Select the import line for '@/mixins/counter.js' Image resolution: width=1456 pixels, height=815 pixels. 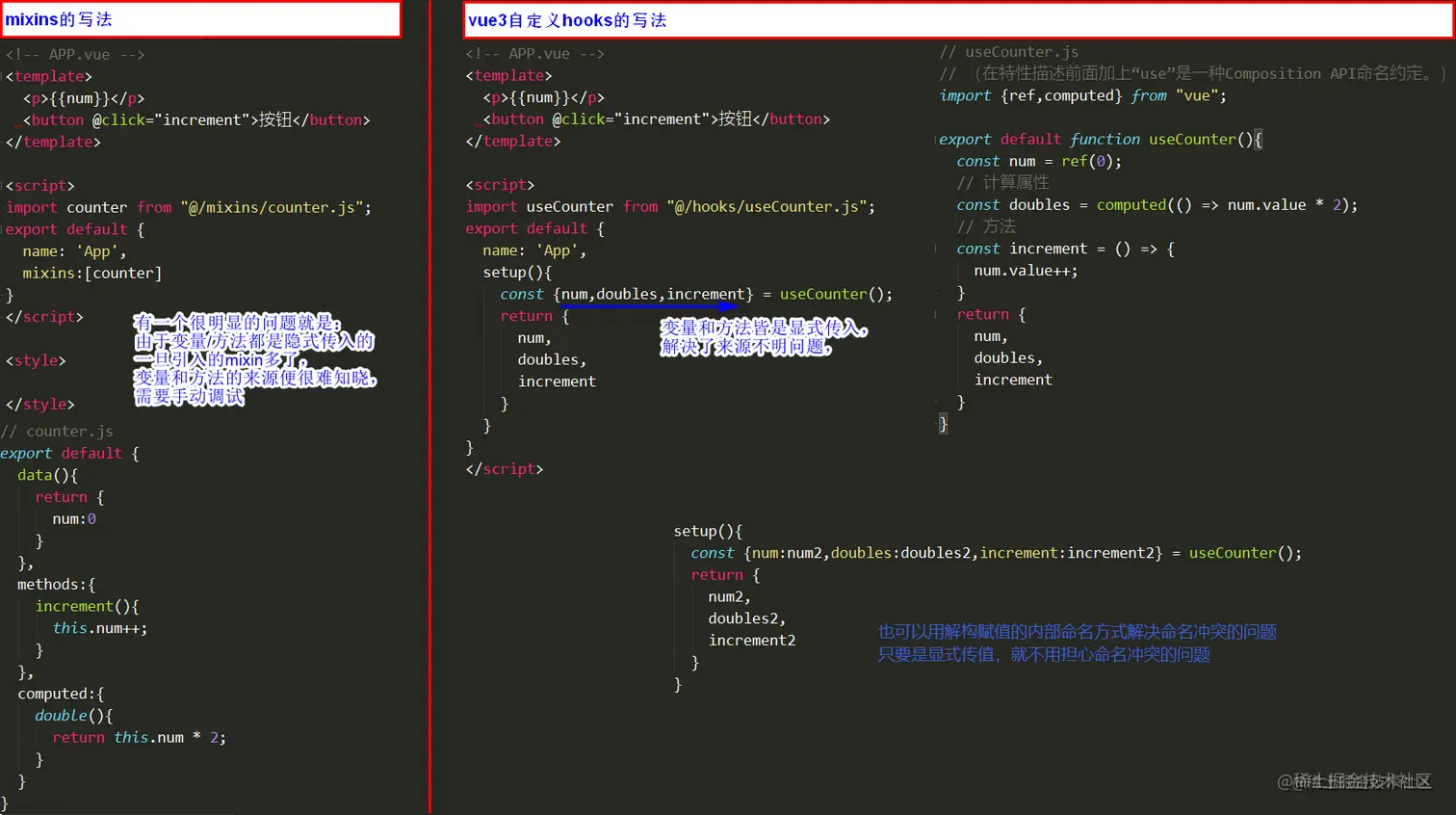tap(189, 207)
